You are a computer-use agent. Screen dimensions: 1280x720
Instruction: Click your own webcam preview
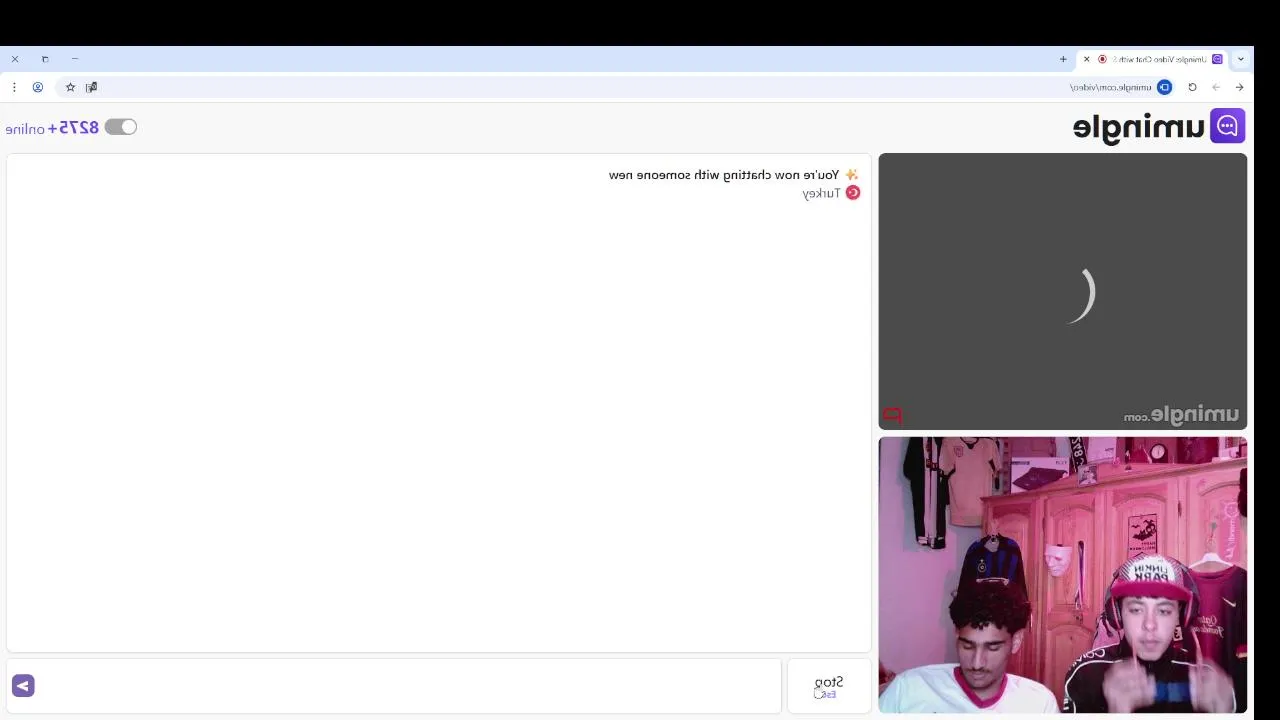(x=1063, y=575)
